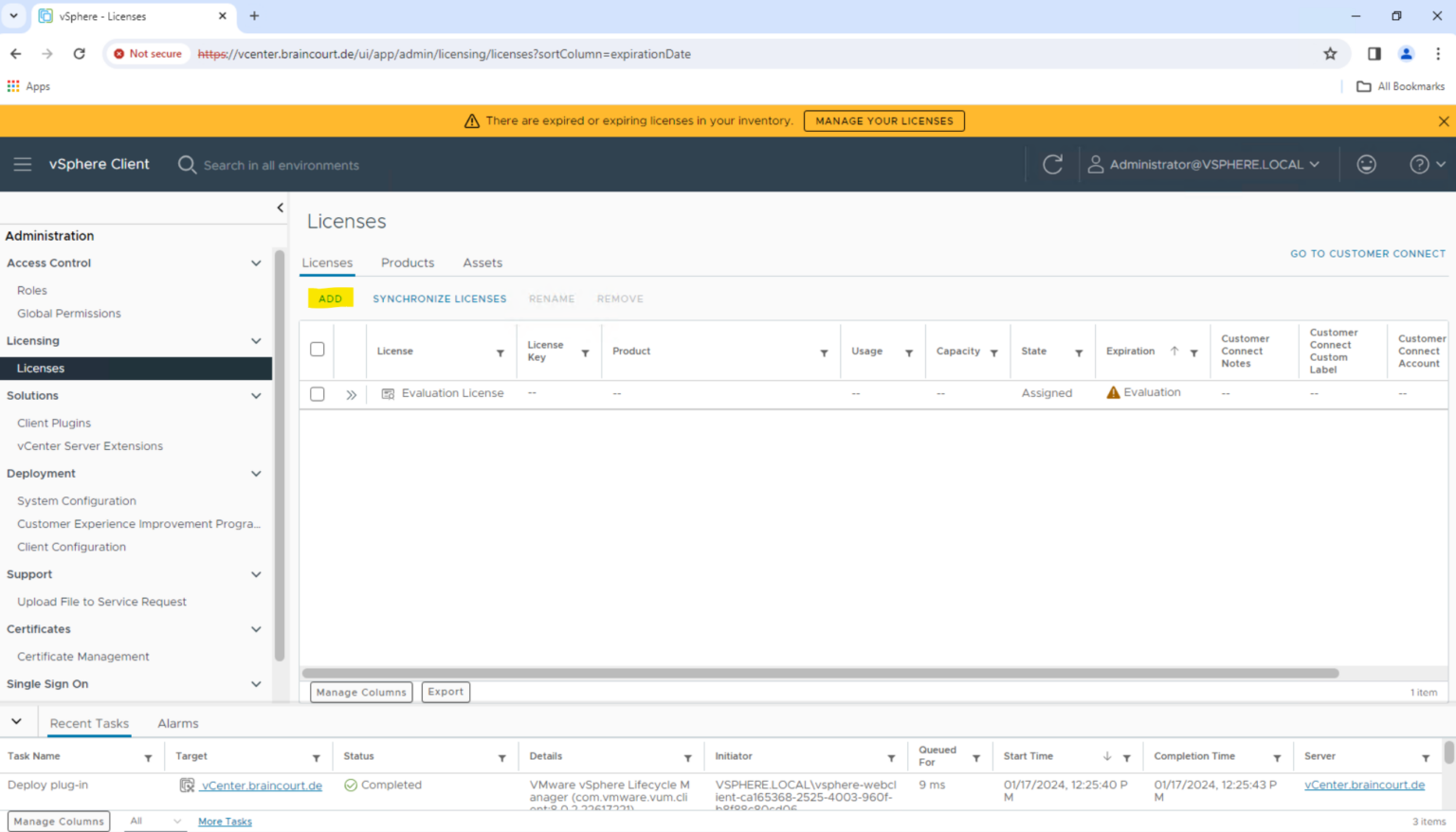Click the green Completed status icon
This screenshot has height=832, width=1456.
(350, 785)
